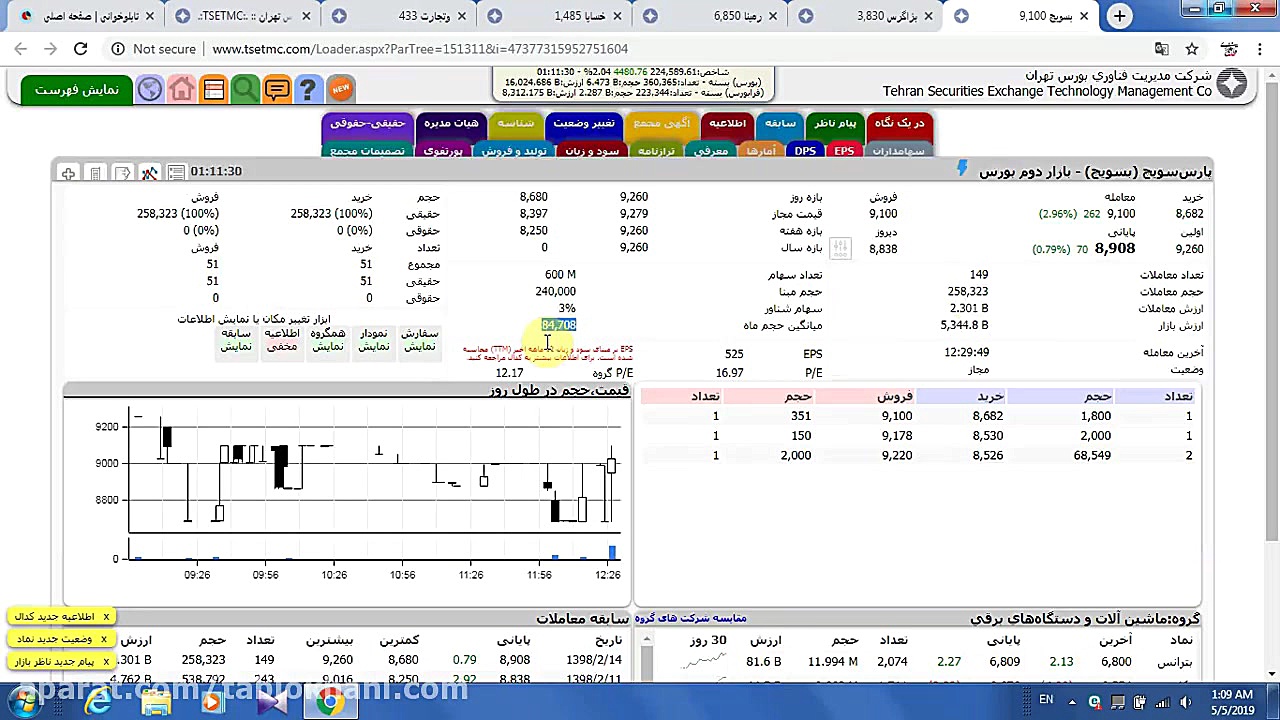Viewport: 1280px width, 720px height.
Task: Click the green نمایش فهرست button
Action: [76, 90]
